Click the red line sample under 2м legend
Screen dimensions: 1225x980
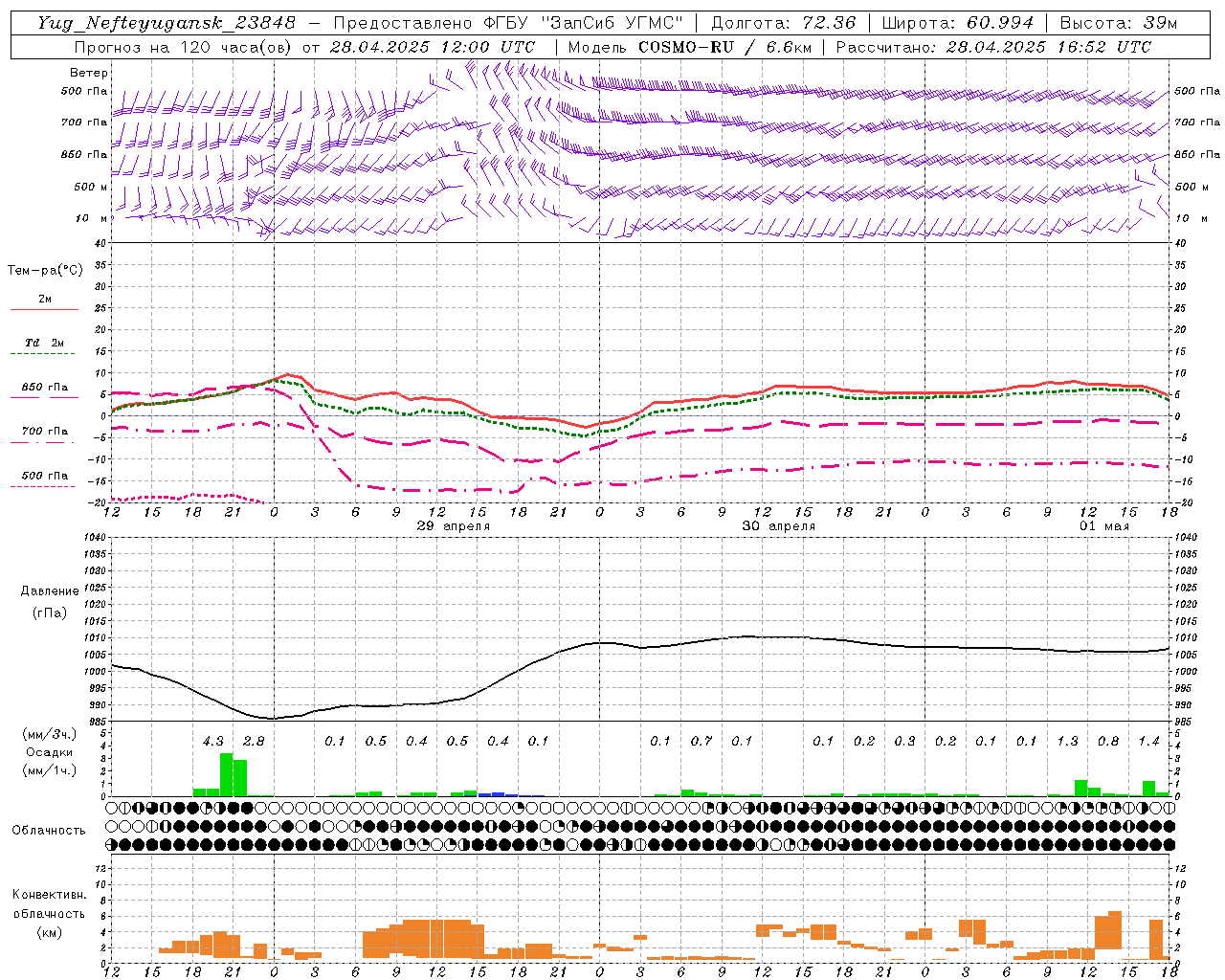tap(45, 309)
